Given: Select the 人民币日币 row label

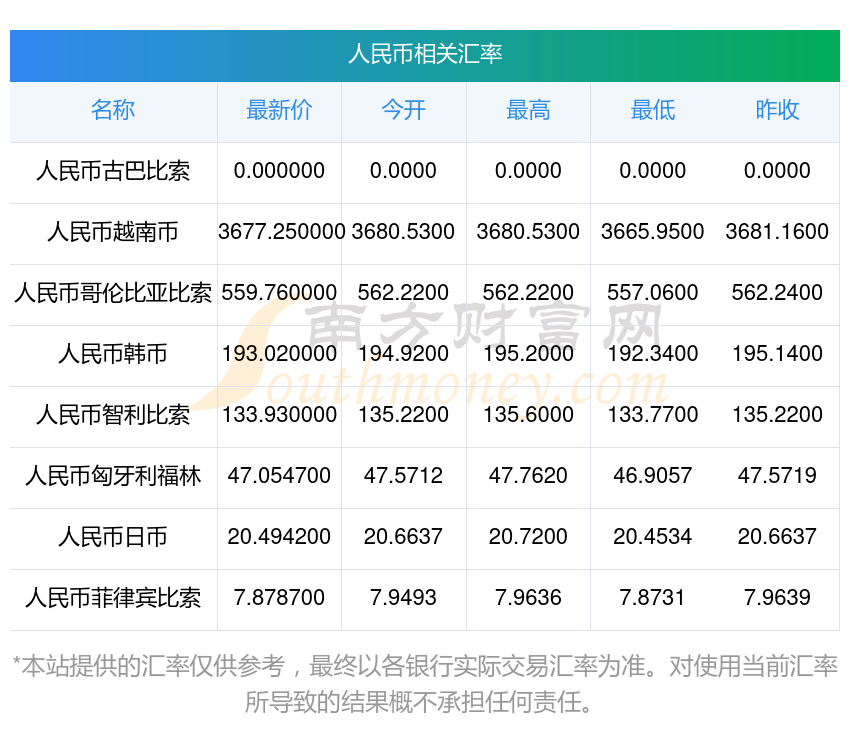Looking at the screenshot, I should pos(113,537).
